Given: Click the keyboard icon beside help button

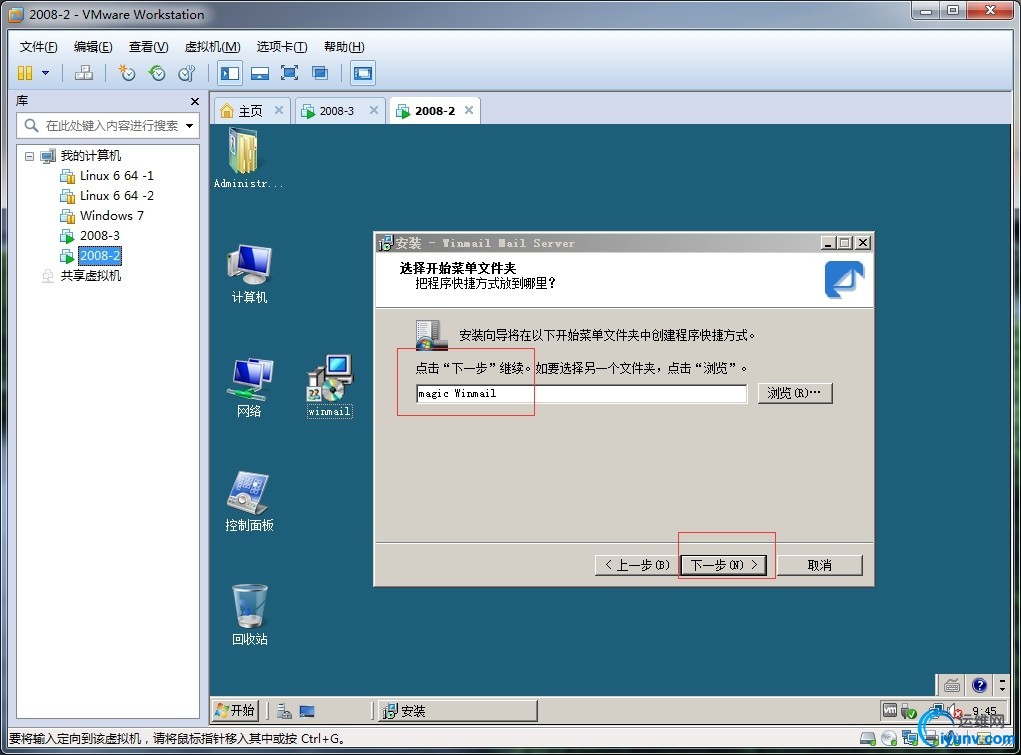Looking at the screenshot, I should coord(951,685).
